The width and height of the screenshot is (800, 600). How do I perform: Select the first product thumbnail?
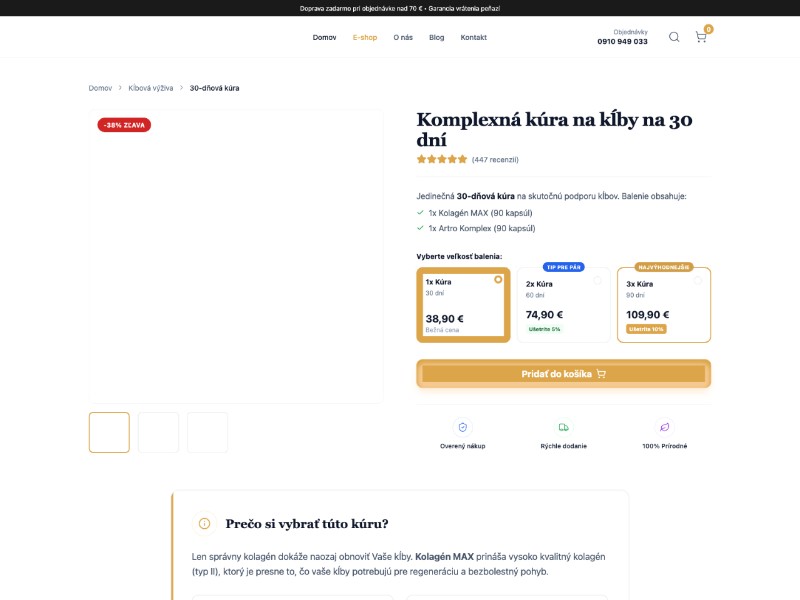[109, 432]
